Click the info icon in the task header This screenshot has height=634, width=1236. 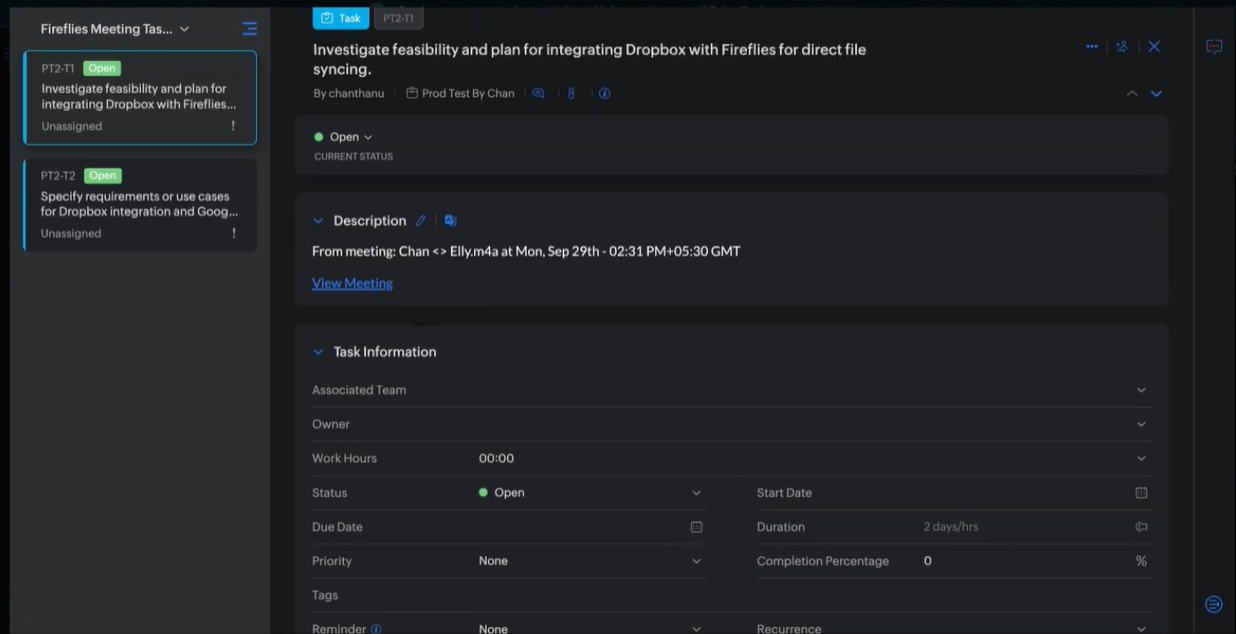tap(604, 94)
